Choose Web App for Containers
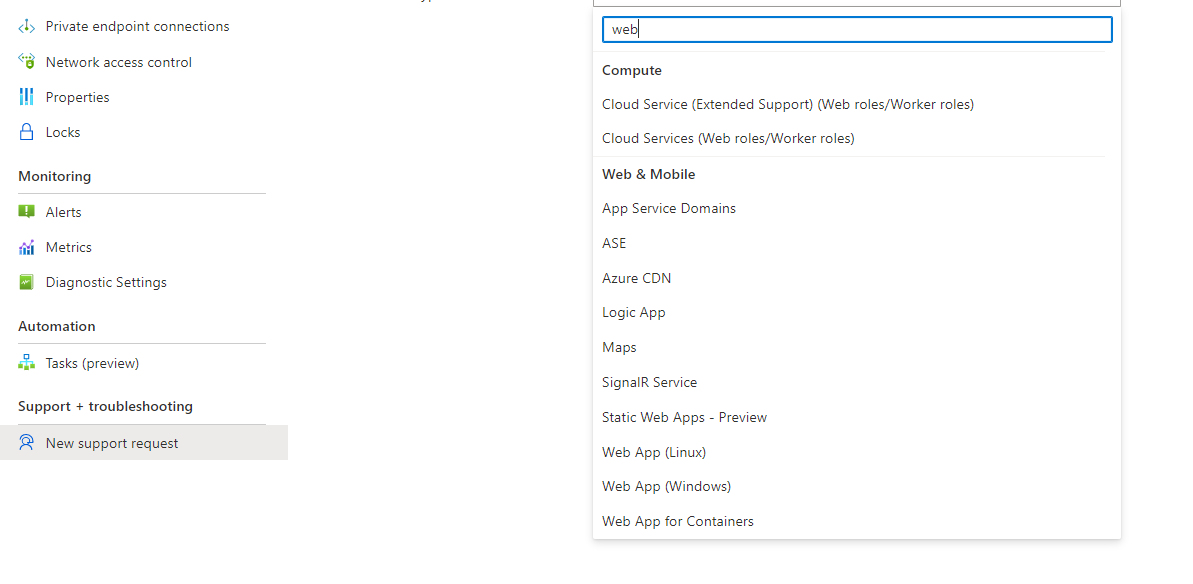Image resolution: width=1193 pixels, height=584 pixels. [x=677, y=521]
